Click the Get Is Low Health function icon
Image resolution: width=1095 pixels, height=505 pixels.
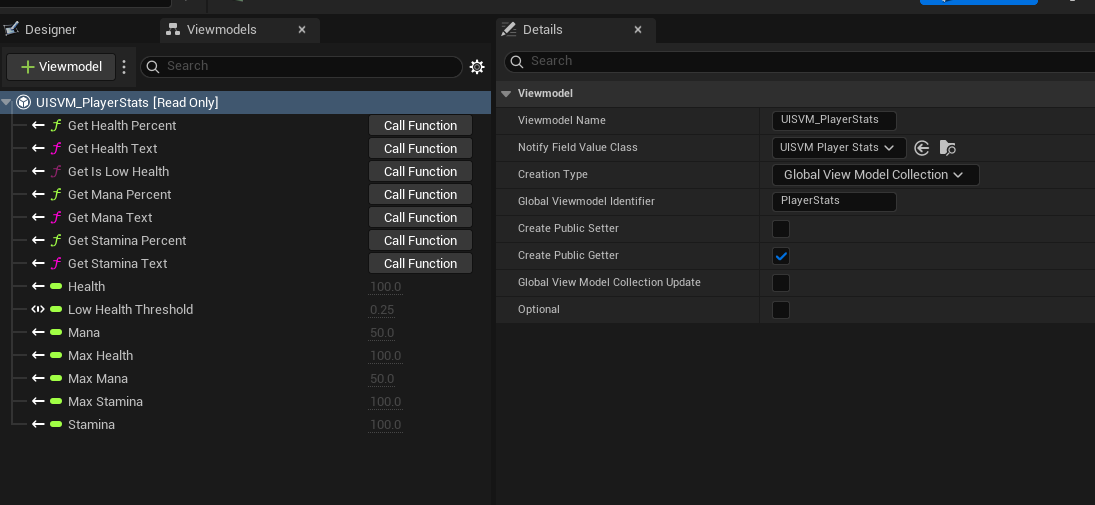pyautogui.click(x=56, y=172)
